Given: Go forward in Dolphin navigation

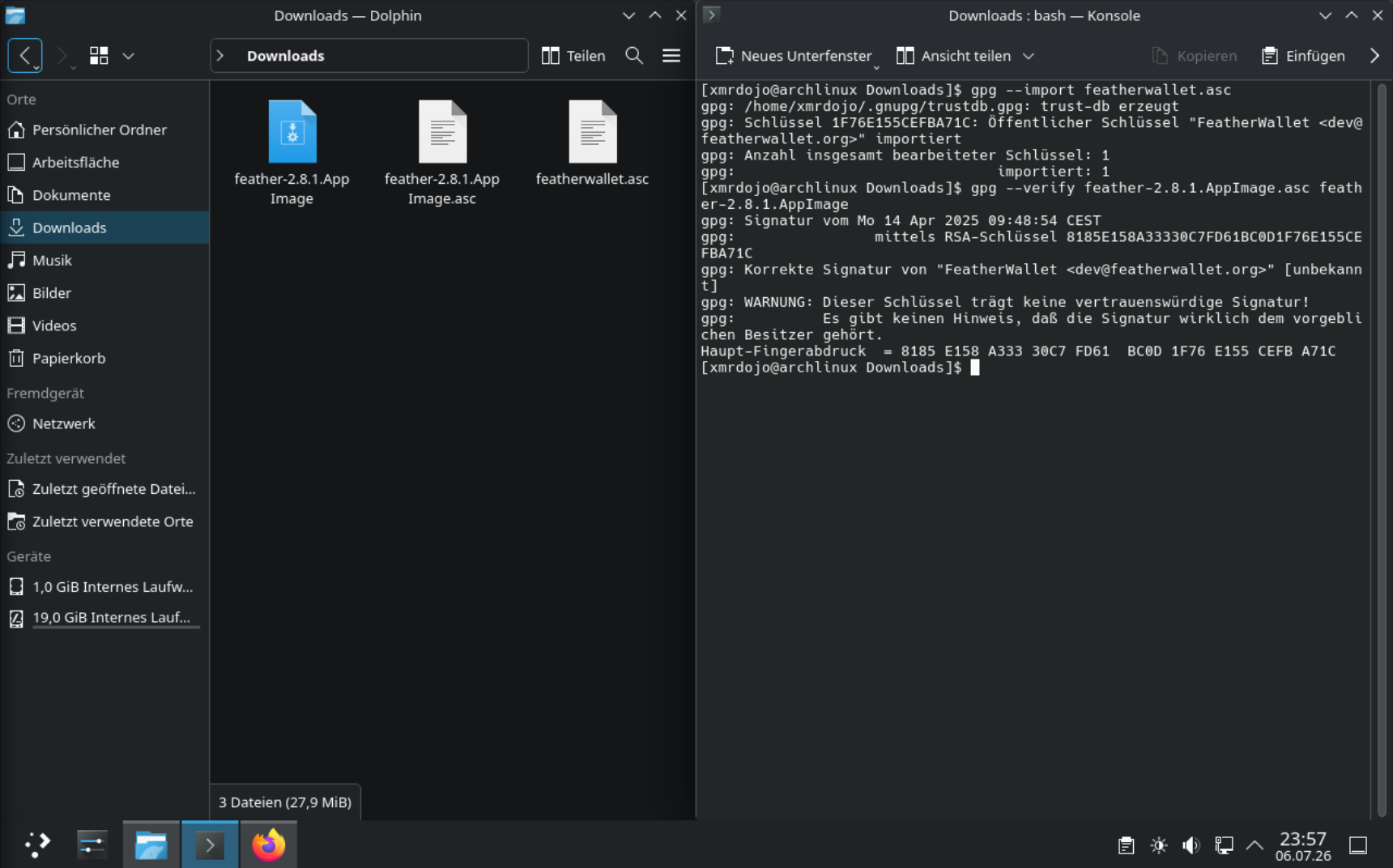Looking at the screenshot, I should [x=62, y=56].
